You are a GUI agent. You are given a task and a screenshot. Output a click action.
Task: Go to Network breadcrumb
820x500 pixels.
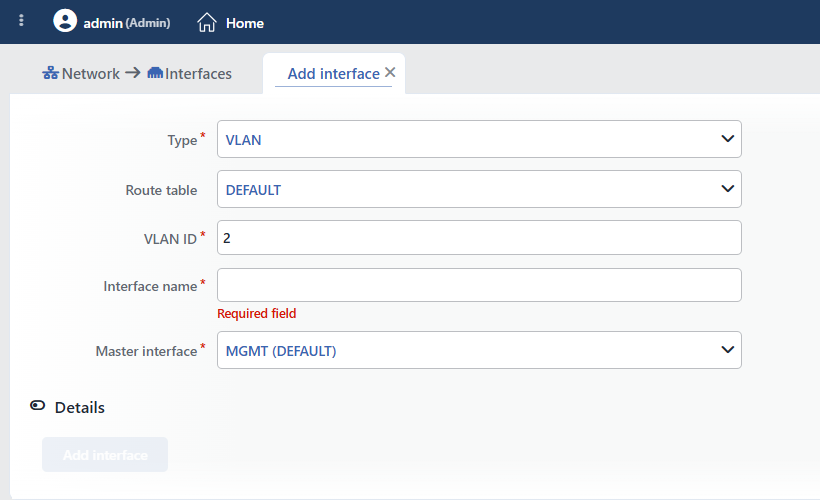click(90, 74)
